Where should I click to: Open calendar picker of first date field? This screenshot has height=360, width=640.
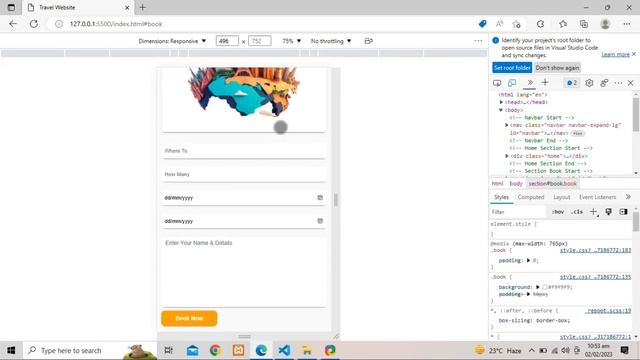coord(320,198)
